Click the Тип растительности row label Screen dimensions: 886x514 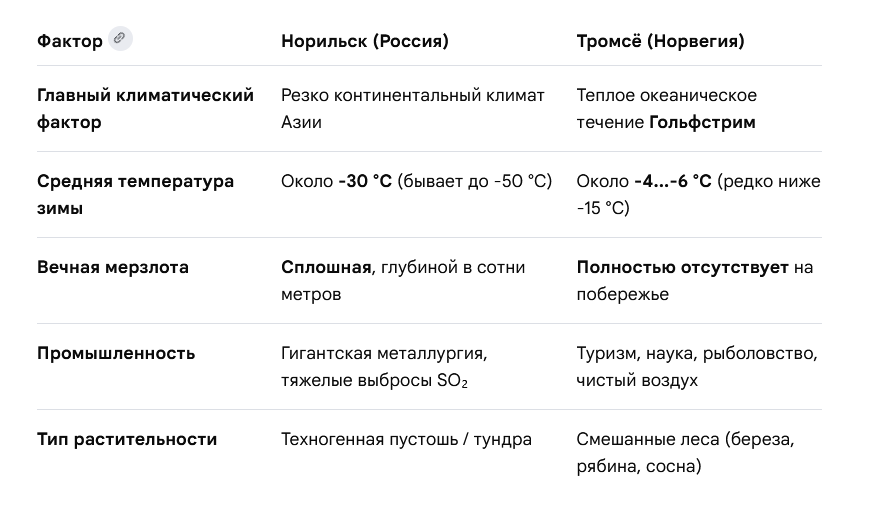(127, 439)
